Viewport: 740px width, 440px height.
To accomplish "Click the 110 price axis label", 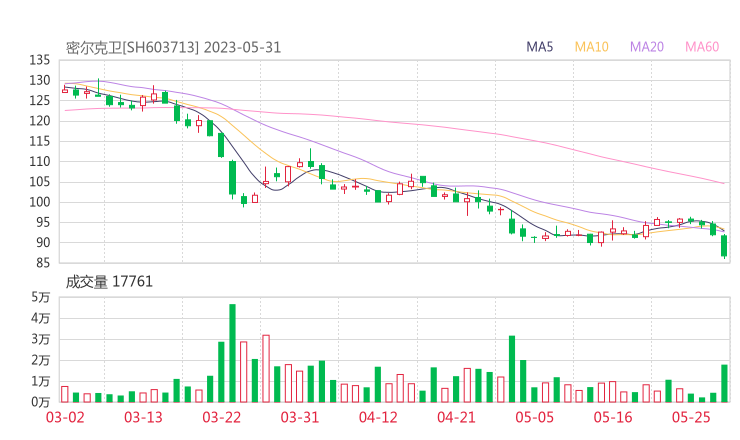I will 40,161.
